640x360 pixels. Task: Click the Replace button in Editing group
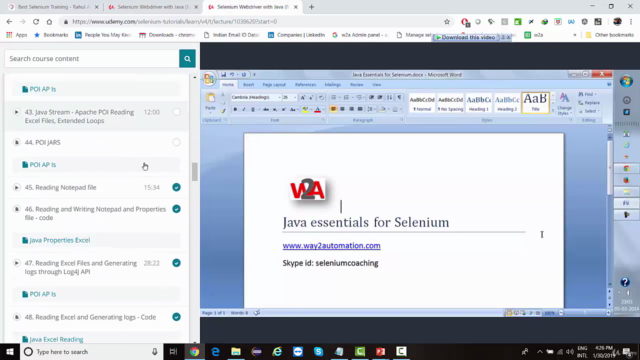click(x=589, y=103)
